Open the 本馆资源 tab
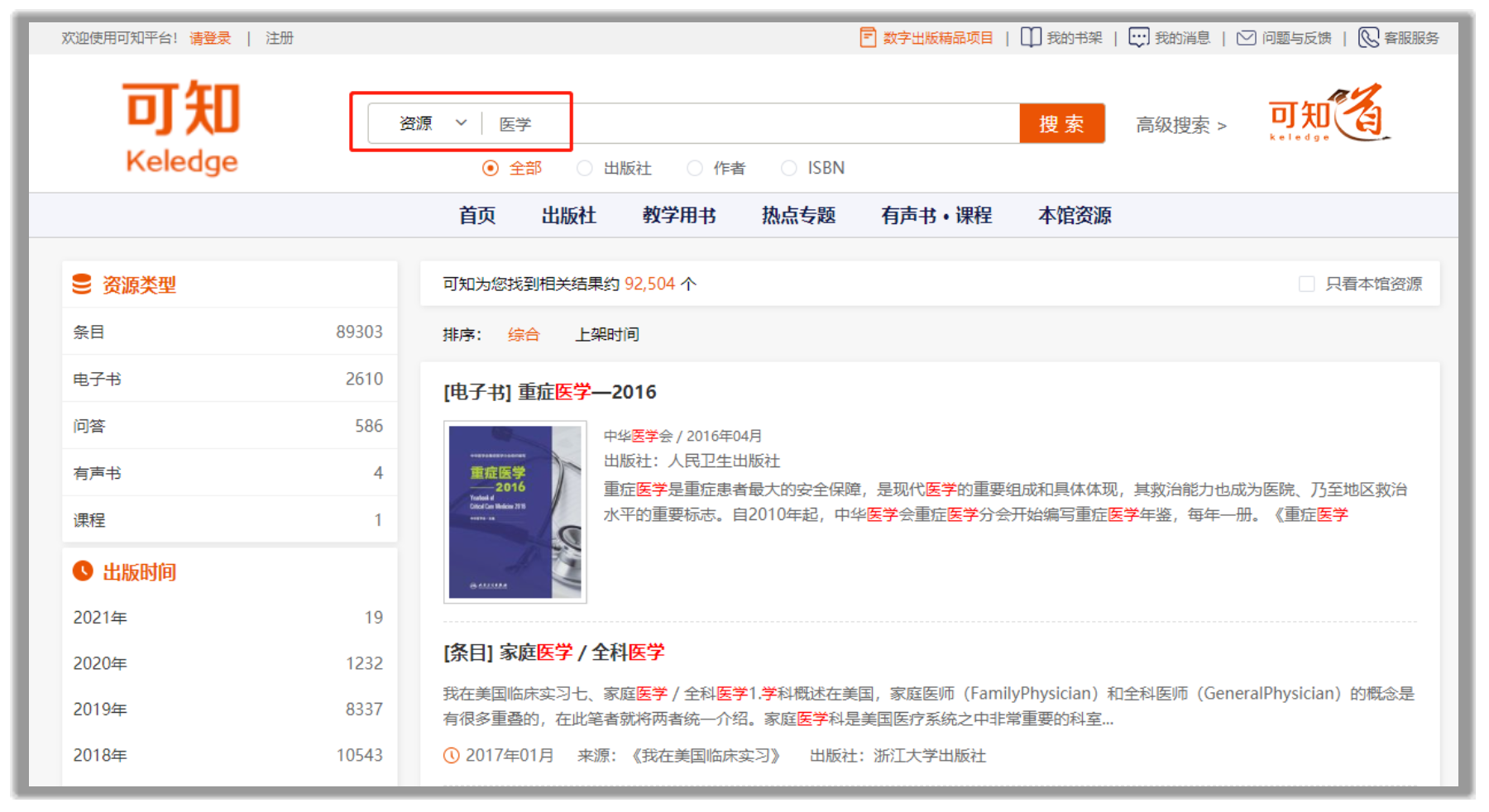 pos(1075,215)
